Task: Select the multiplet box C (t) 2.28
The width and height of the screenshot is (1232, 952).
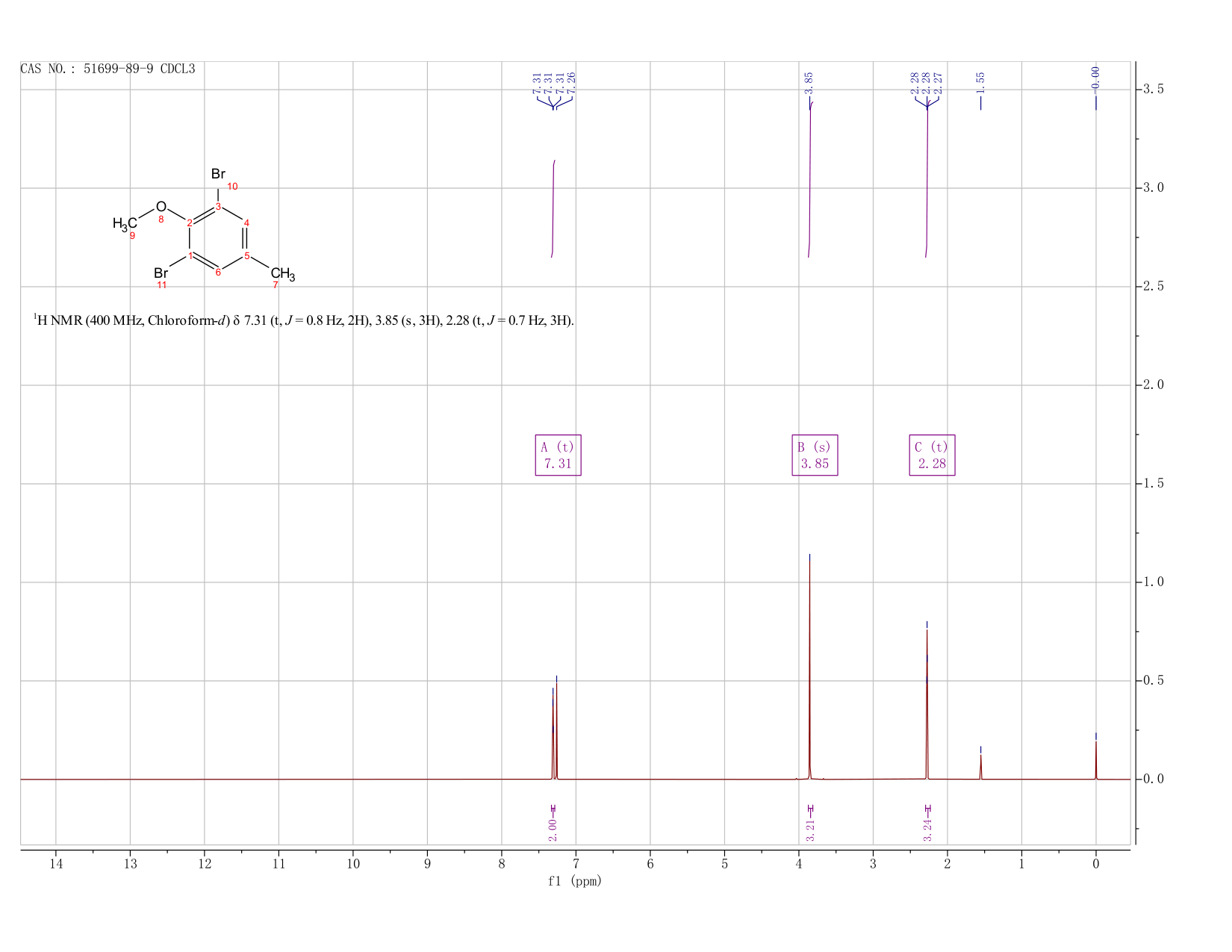Action: pyautogui.click(x=932, y=455)
